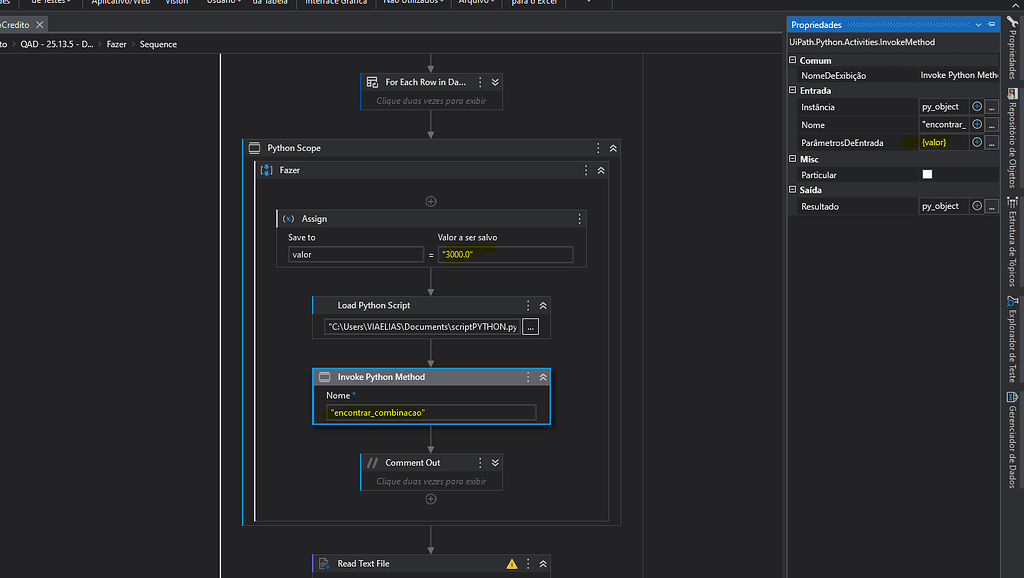Open the Assign activity options menu
Screen dimensions: 1024x578
(x=579, y=219)
